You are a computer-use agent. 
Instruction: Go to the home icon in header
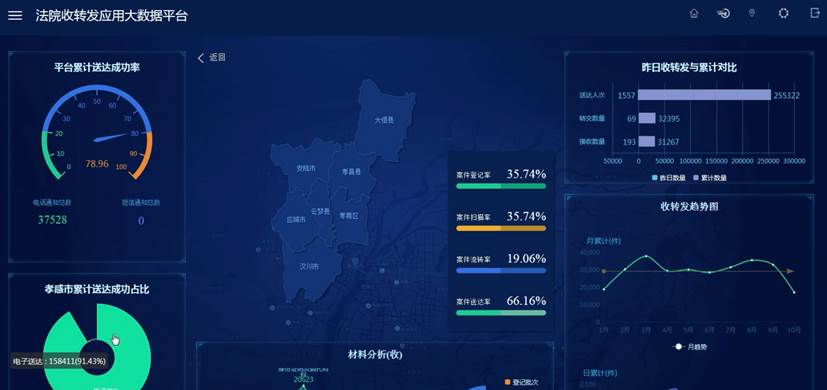click(x=694, y=14)
